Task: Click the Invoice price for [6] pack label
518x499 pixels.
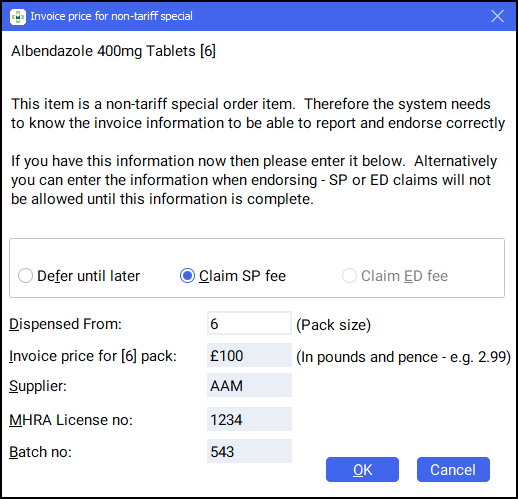Action: pos(93,356)
